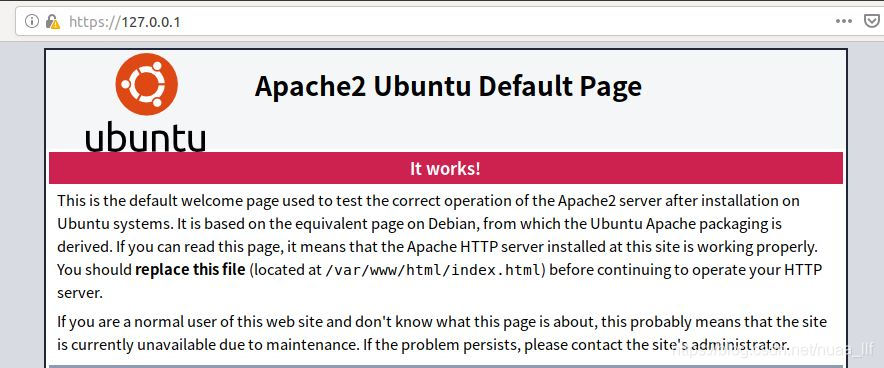The height and width of the screenshot is (368, 884).
Task: Click the Ubuntu circle logo
Action: pos(147,84)
